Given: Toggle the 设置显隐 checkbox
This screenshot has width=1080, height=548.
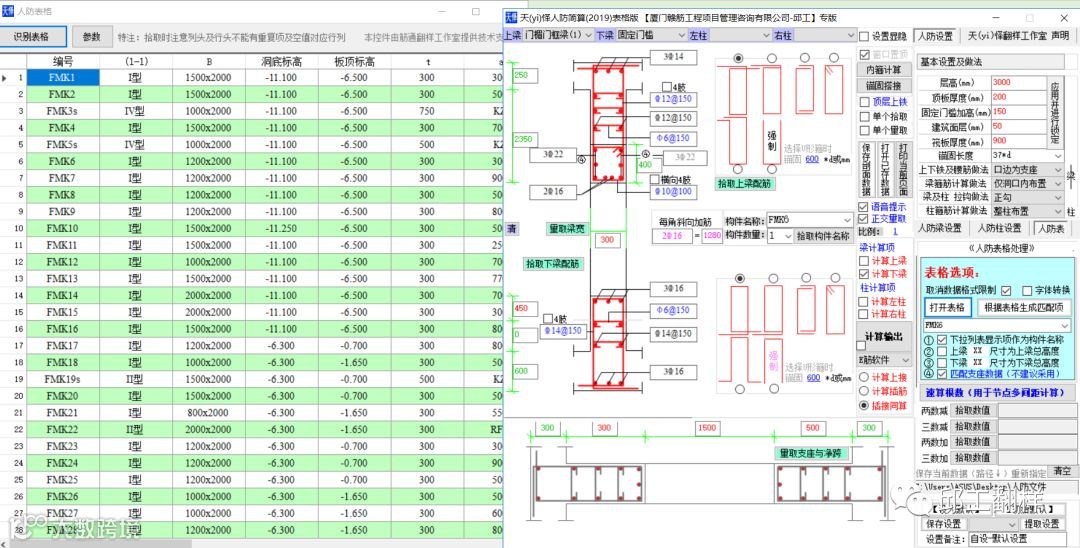Looking at the screenshot, I should [x=864, y=36].
